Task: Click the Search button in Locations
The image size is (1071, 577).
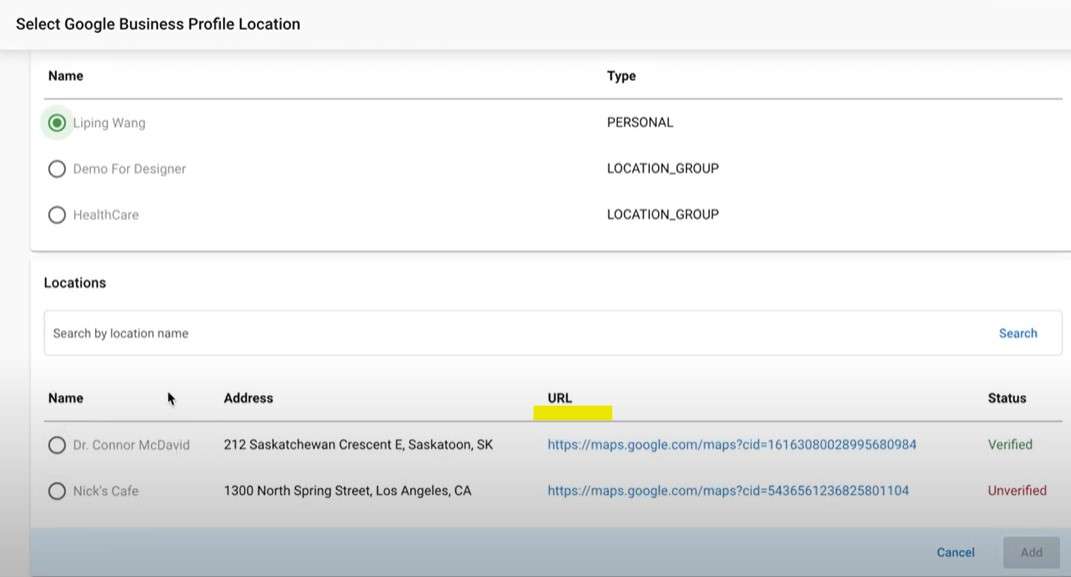Action: (x=1018, y=333)
